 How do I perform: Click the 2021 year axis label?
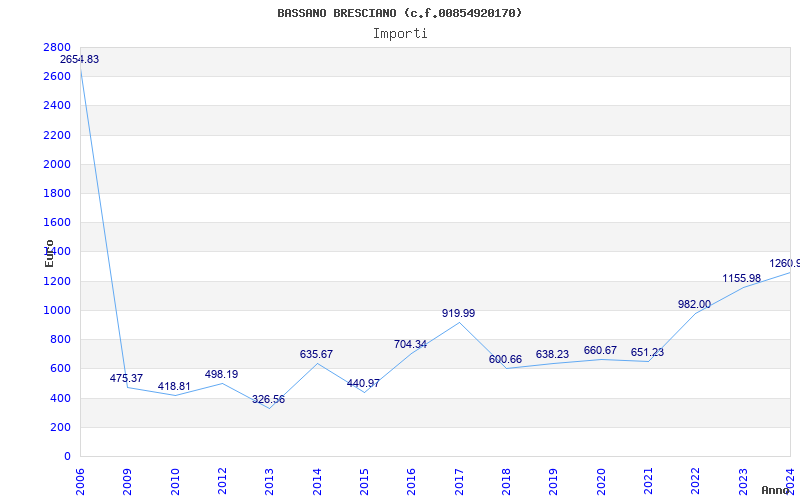pyautogui.click(x=648, y=482)
